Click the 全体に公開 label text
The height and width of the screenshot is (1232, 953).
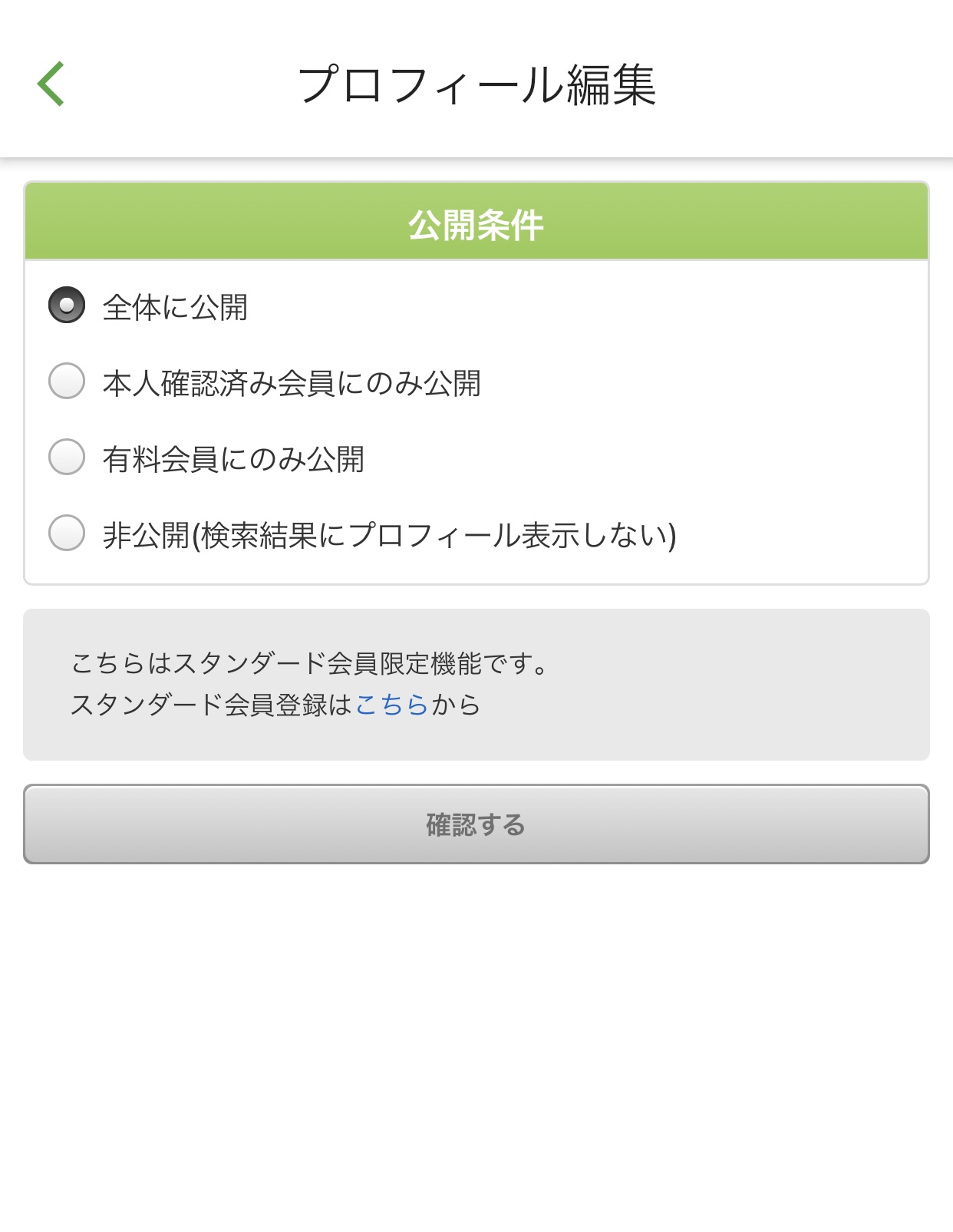(175, 307)
